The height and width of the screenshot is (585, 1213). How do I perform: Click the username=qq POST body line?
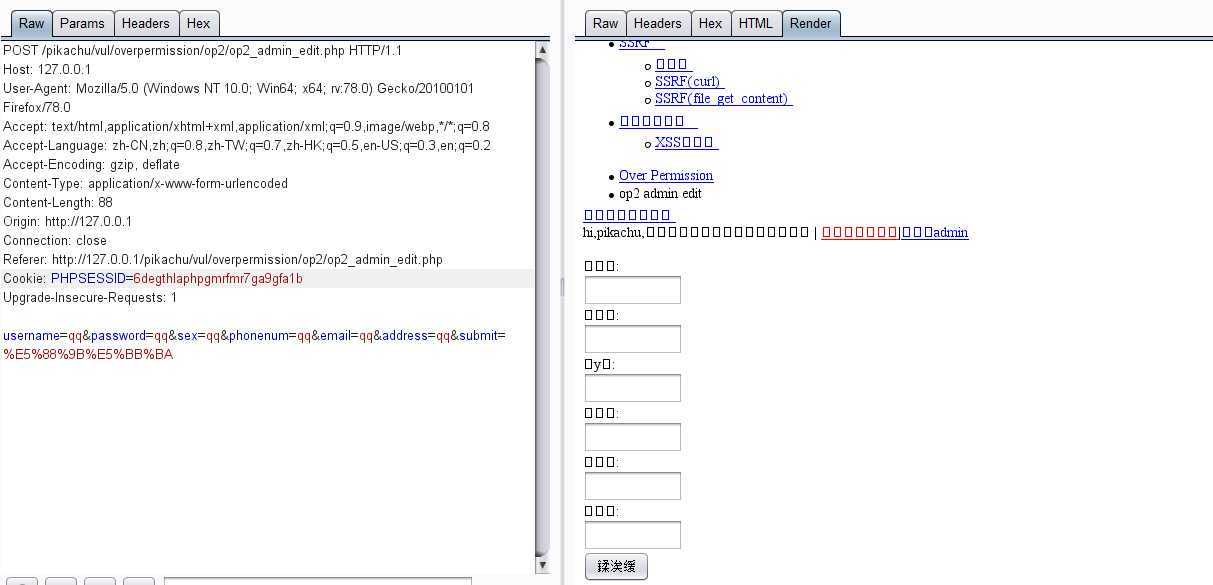(x=255, y=335)
